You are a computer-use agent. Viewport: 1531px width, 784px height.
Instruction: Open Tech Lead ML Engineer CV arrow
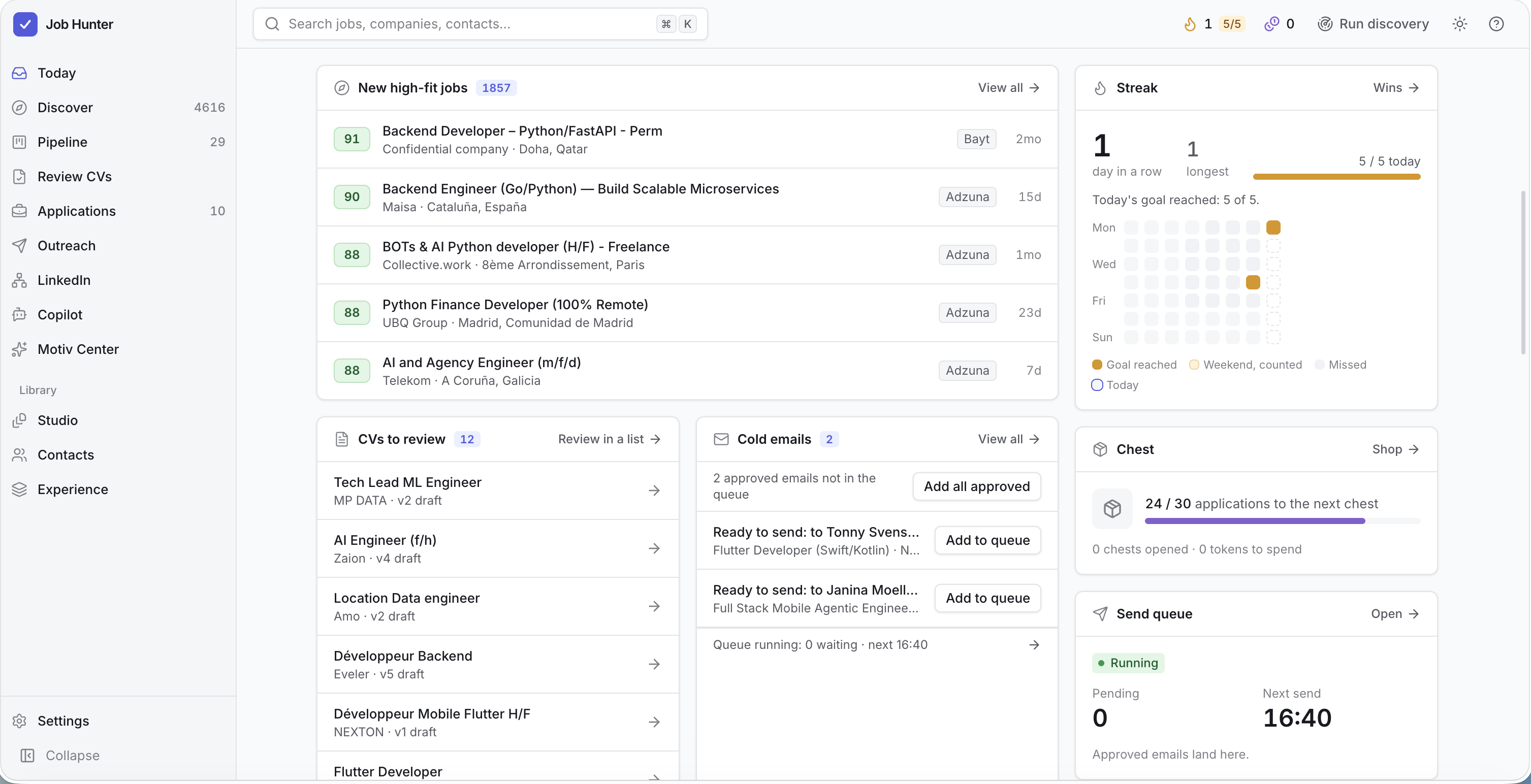[654, 490]
